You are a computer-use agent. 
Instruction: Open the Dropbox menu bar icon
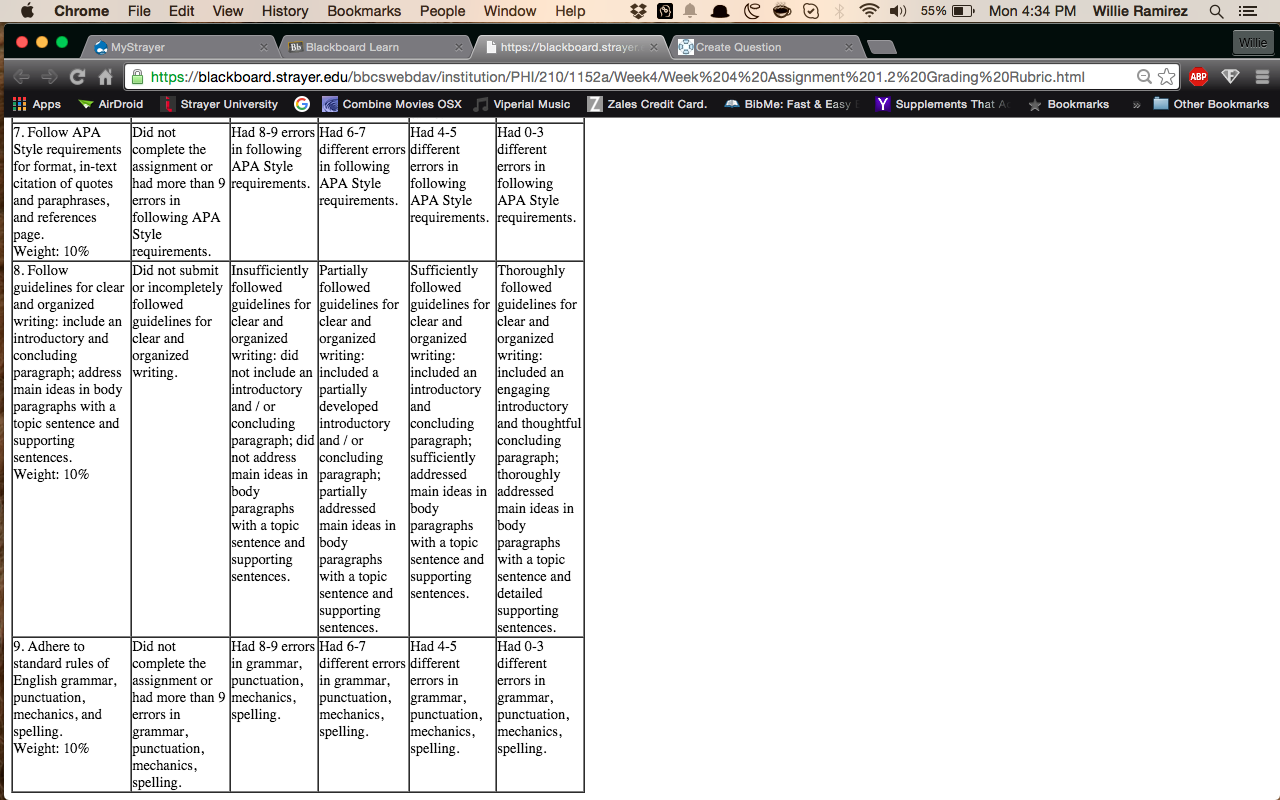[x=639, y=11]
